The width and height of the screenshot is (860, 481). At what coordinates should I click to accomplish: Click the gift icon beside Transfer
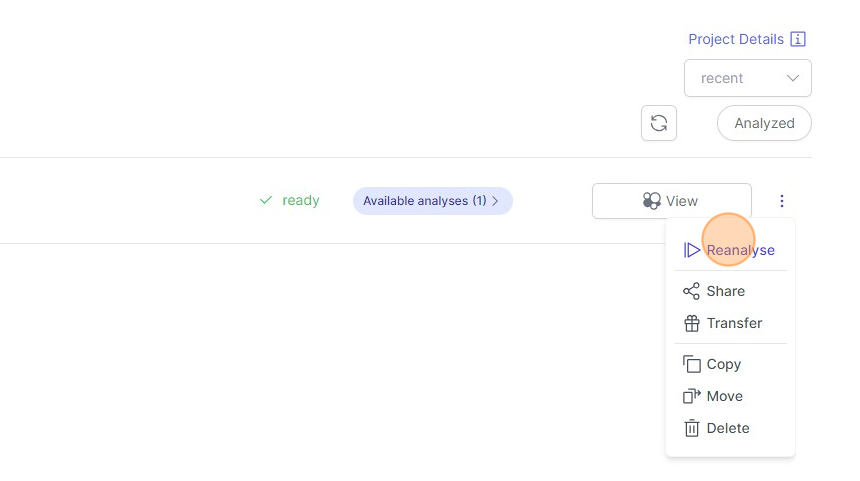click(691, 323)
